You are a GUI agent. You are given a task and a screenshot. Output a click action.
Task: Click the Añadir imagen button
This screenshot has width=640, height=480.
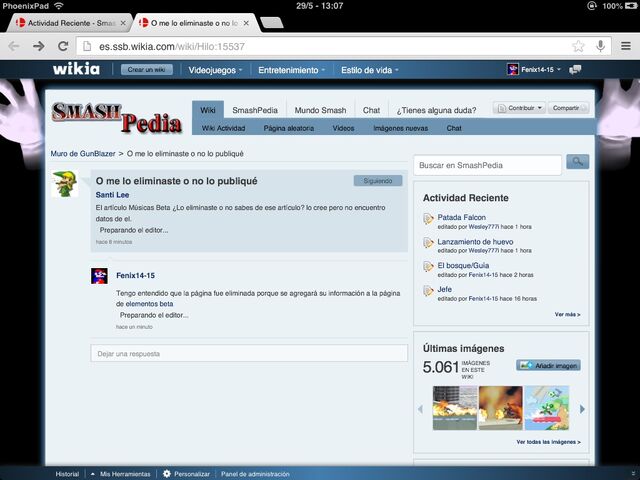(x=548, y=365)
